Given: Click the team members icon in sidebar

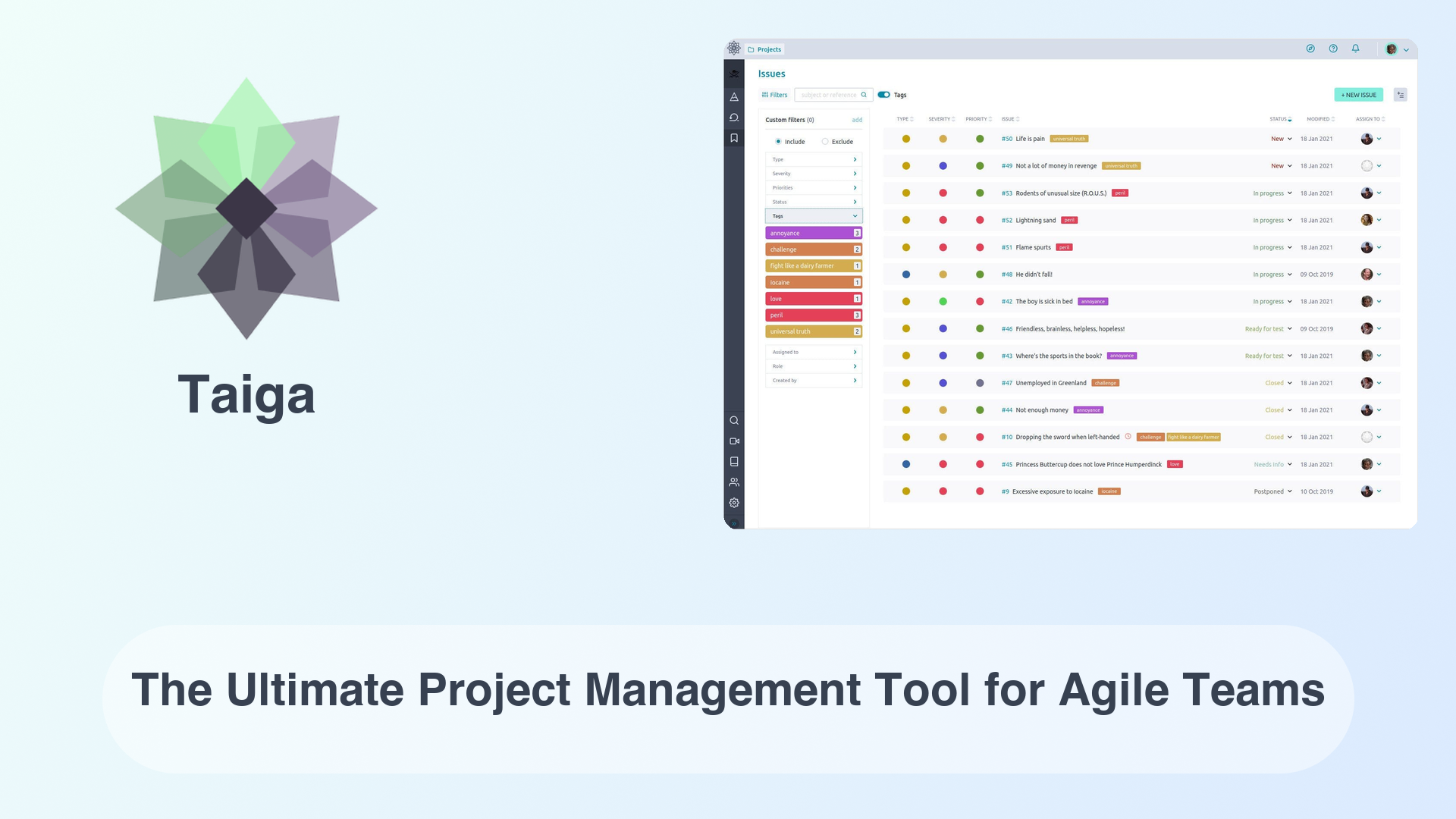Looking at the screenshot, I should coord(733,482).
